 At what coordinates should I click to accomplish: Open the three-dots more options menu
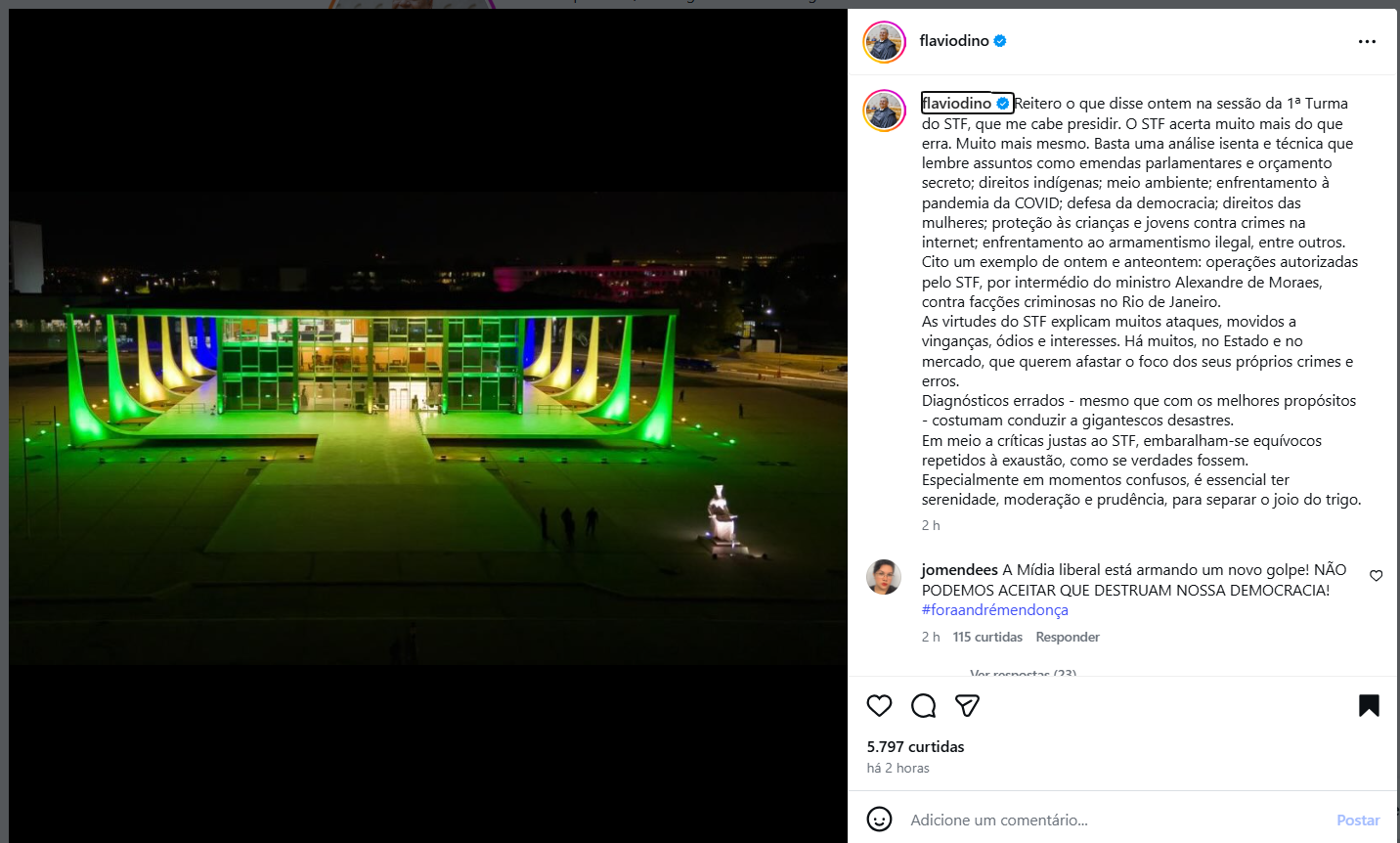point(1367,41)
